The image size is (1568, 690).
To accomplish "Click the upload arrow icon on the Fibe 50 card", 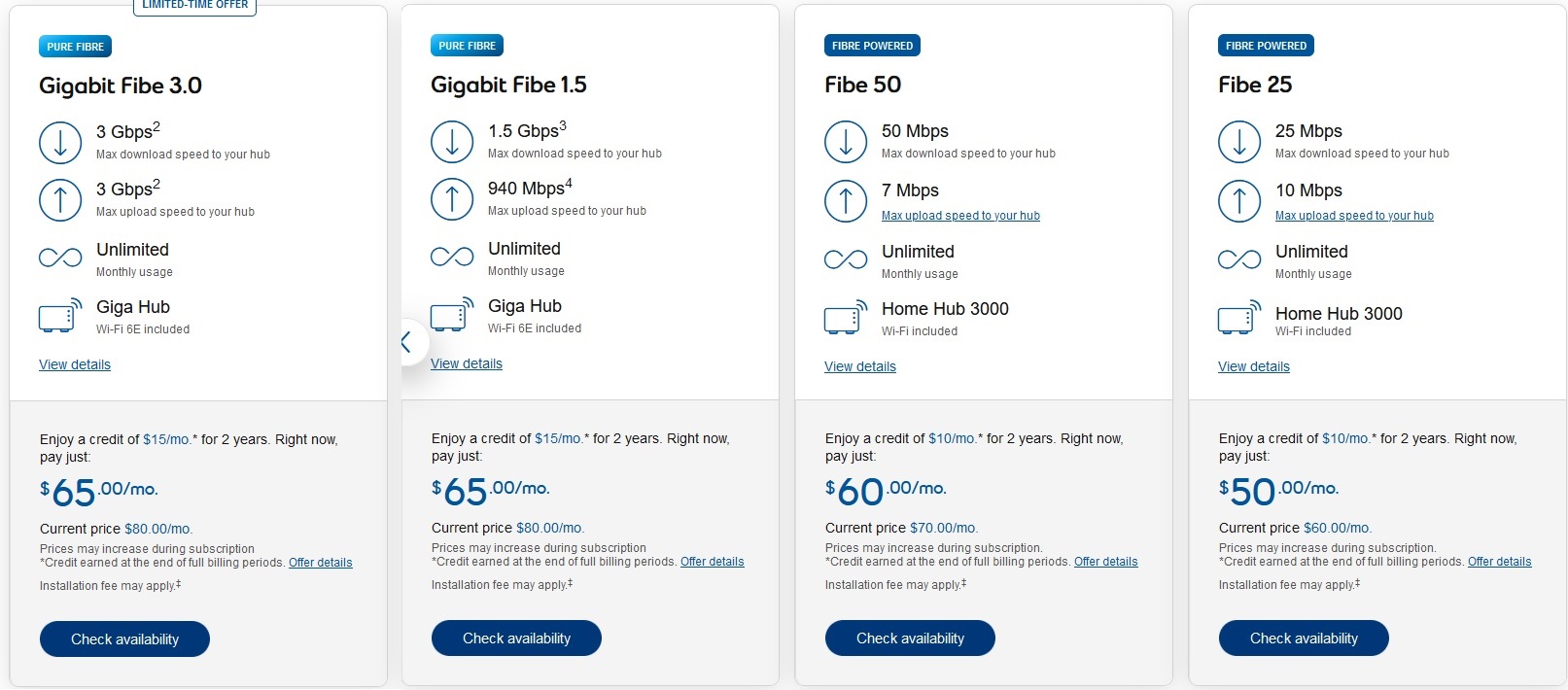I will click(845, 201).
